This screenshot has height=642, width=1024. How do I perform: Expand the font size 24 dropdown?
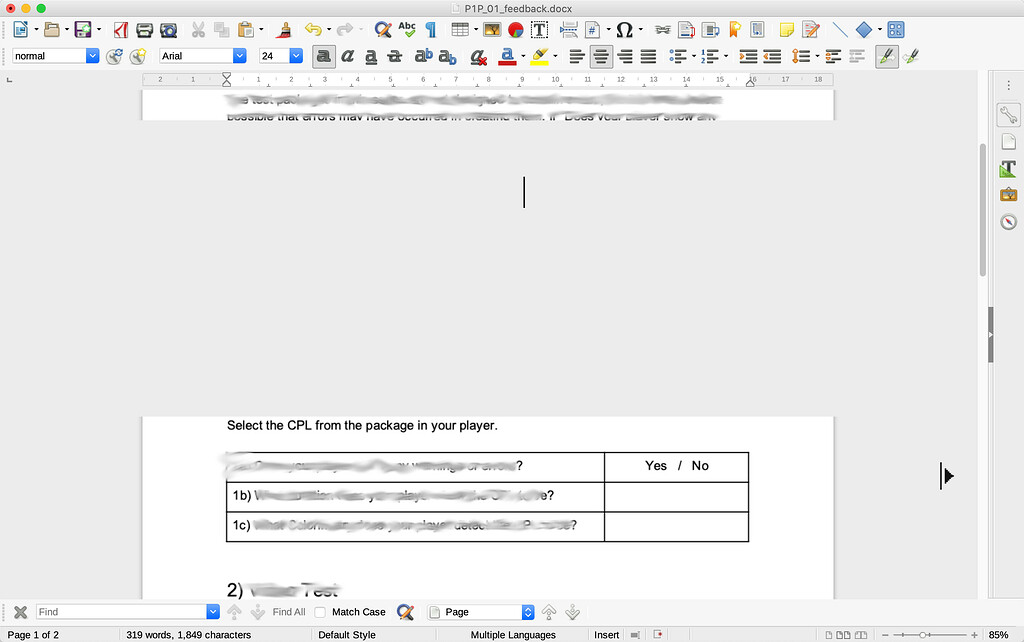[x=296, y=56]
